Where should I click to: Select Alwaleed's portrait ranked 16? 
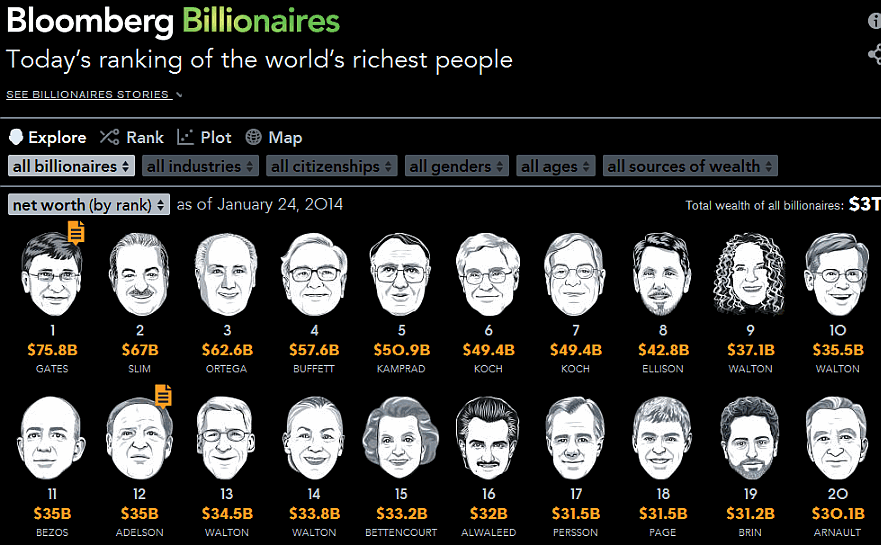488,438
